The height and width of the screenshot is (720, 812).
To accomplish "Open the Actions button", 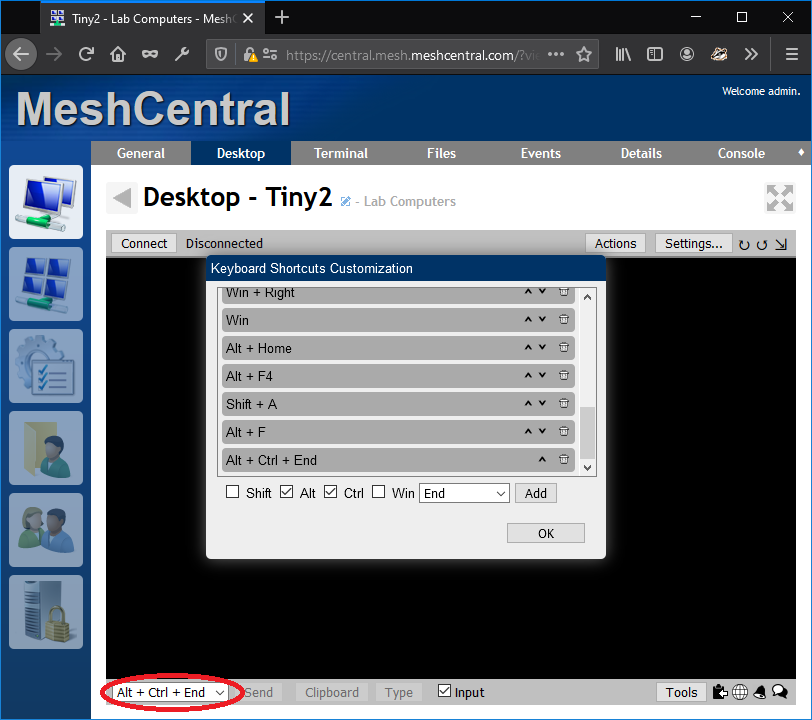I will [x=615, y=243].
